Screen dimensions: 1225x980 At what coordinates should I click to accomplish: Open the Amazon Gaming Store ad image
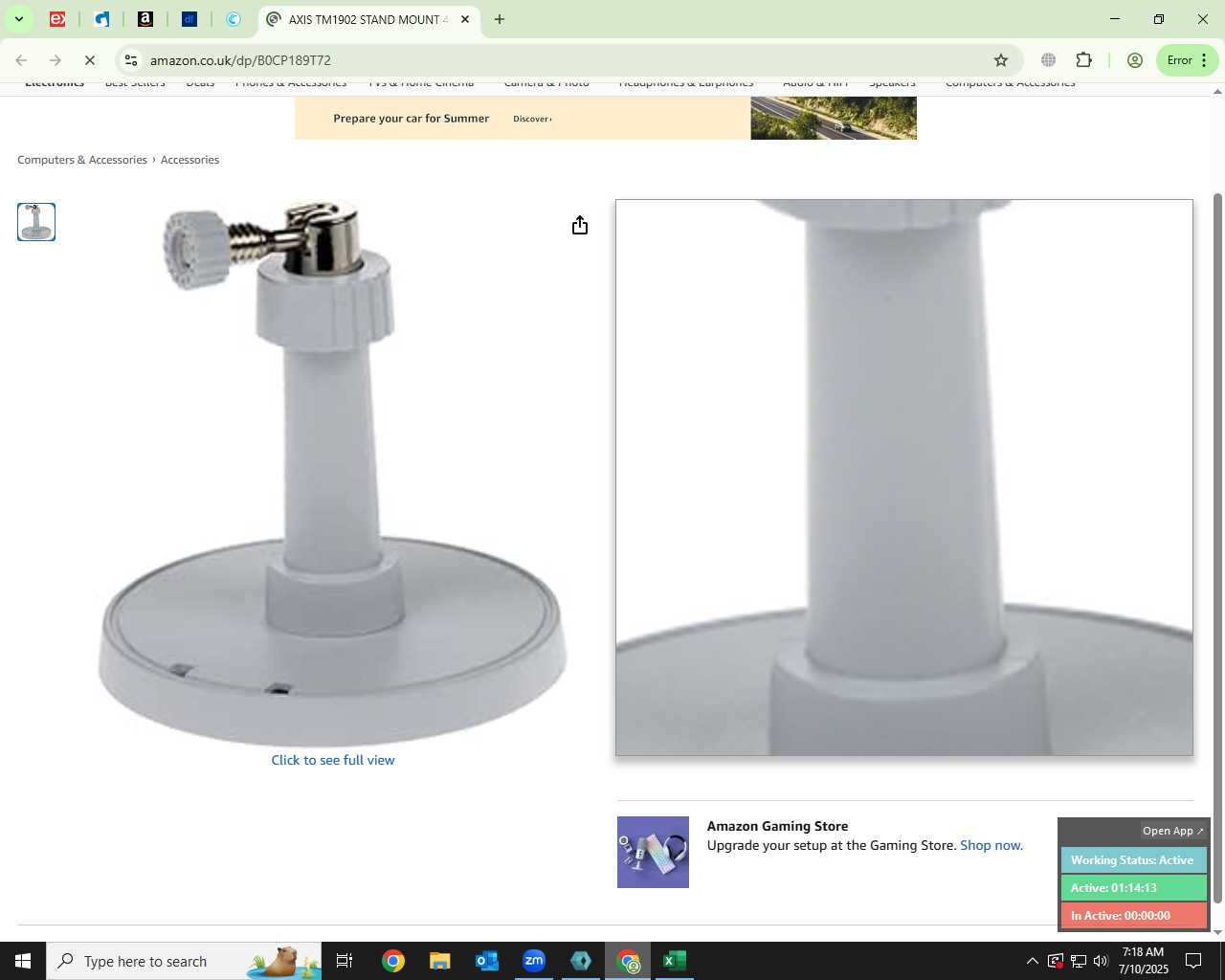click(x=653, y=852)
